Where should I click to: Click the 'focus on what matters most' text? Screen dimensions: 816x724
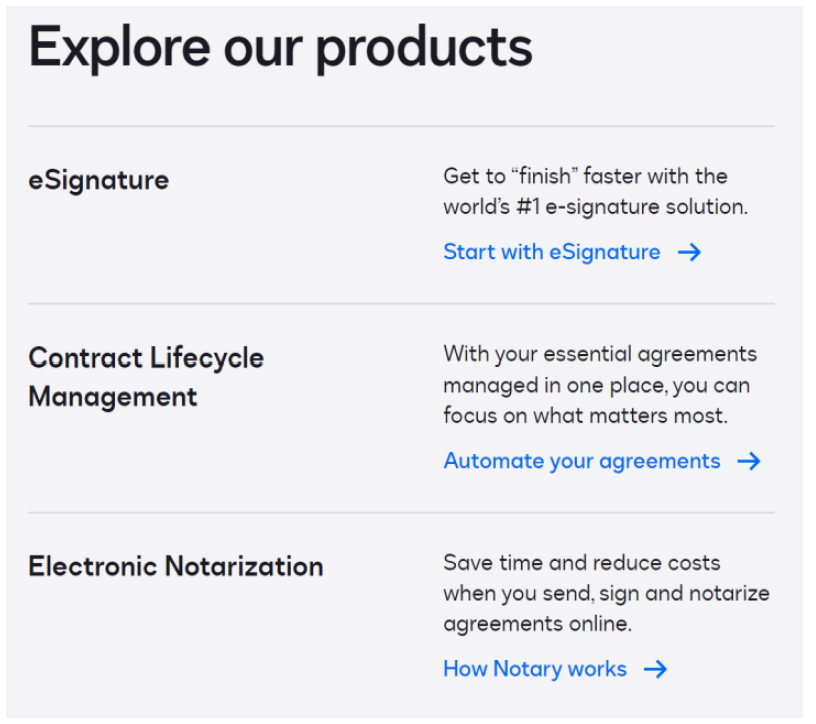(585, 415)
